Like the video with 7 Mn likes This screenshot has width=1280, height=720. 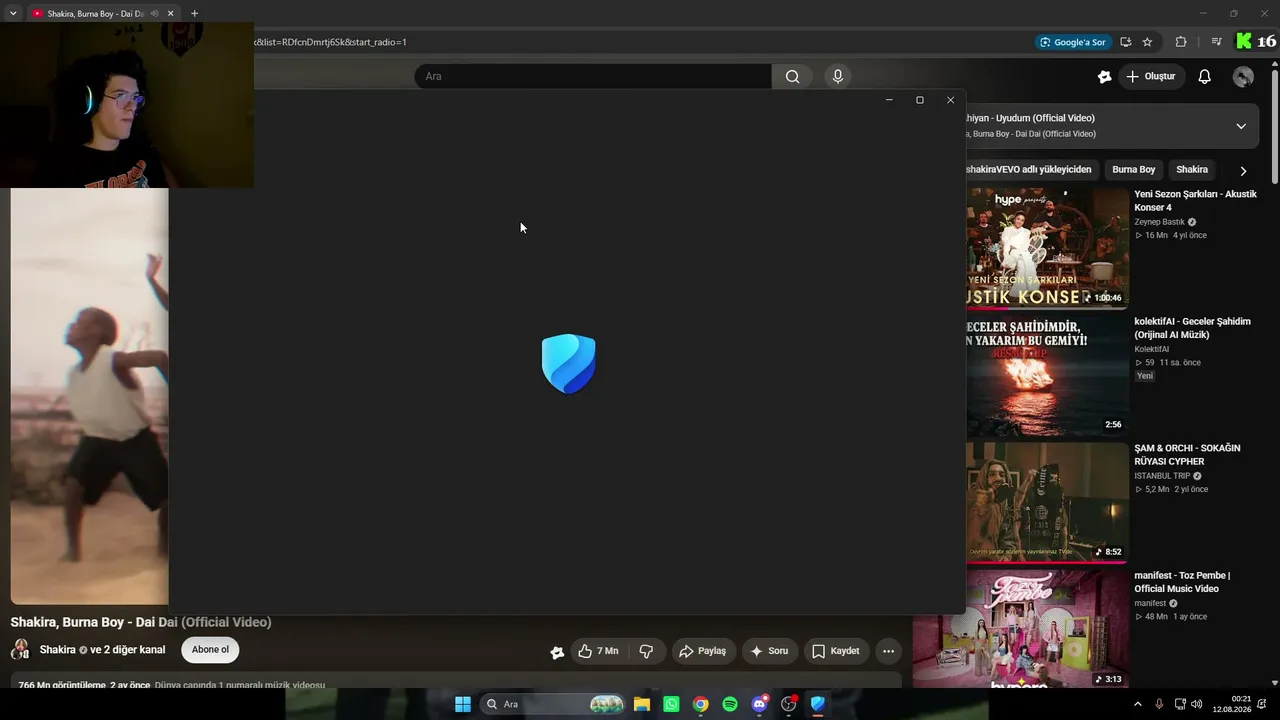[x=598, y=651]
